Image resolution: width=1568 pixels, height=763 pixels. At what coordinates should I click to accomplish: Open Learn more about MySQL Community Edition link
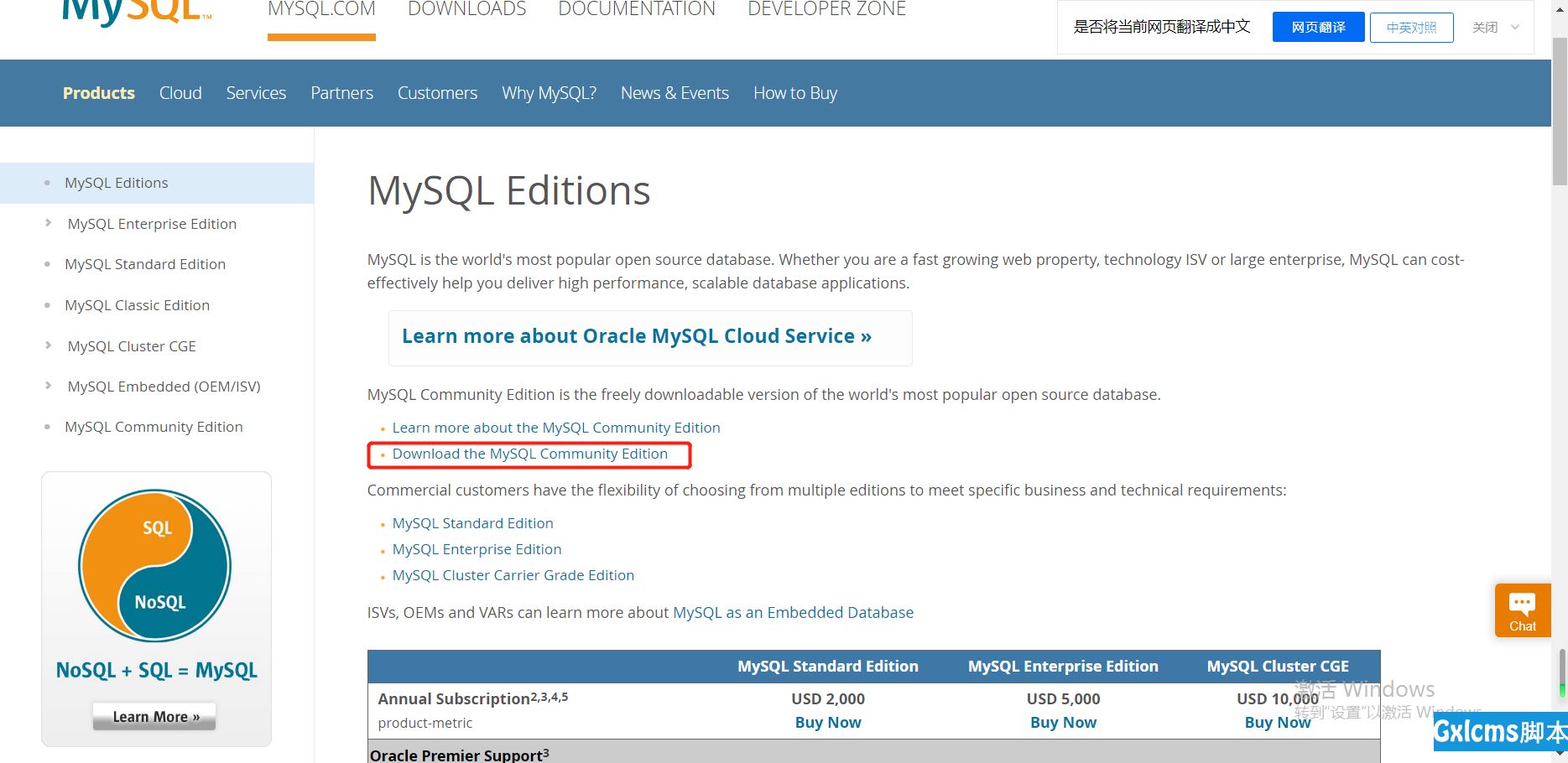[556, 428]
